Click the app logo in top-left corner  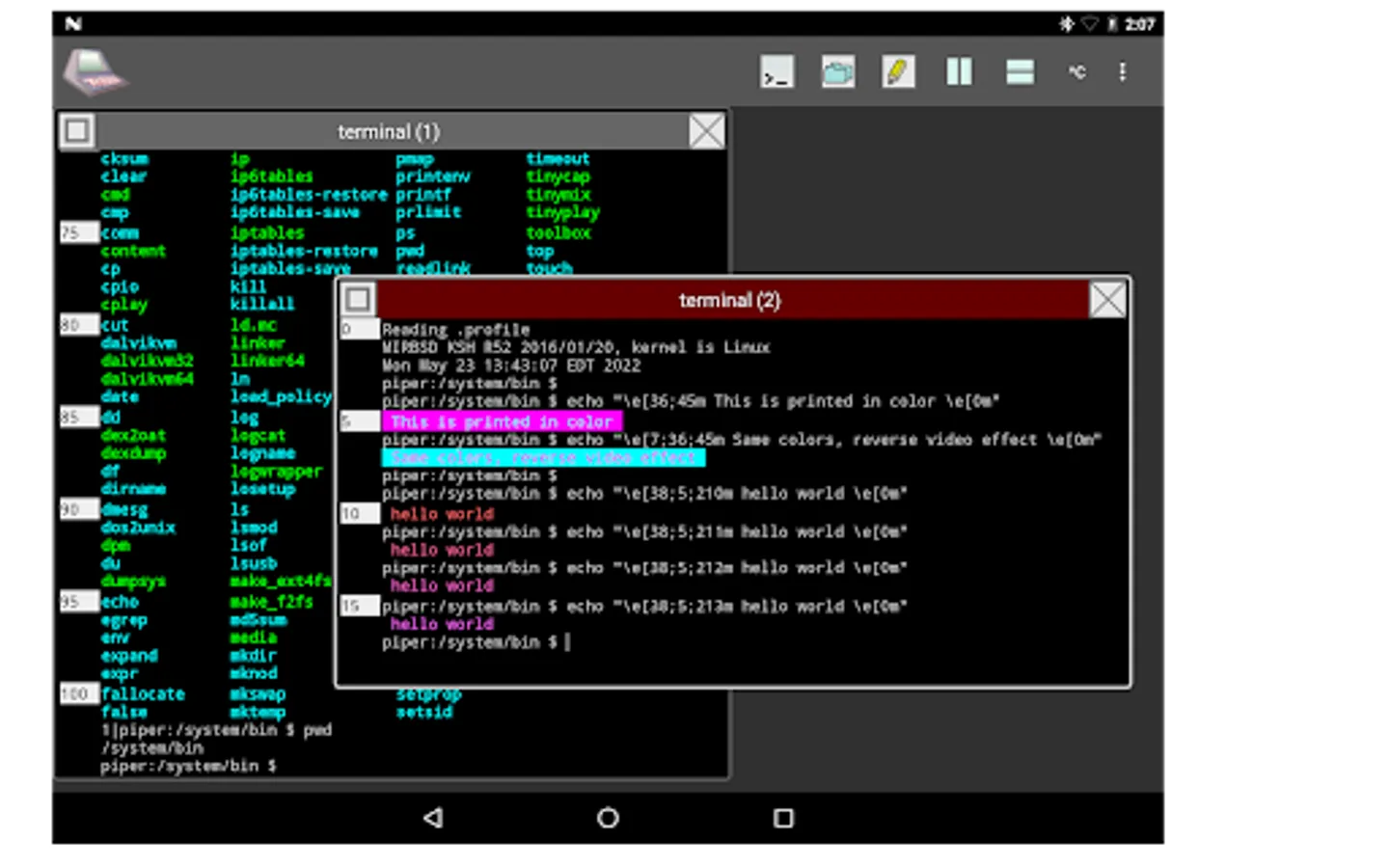click(x=94, y=72)
